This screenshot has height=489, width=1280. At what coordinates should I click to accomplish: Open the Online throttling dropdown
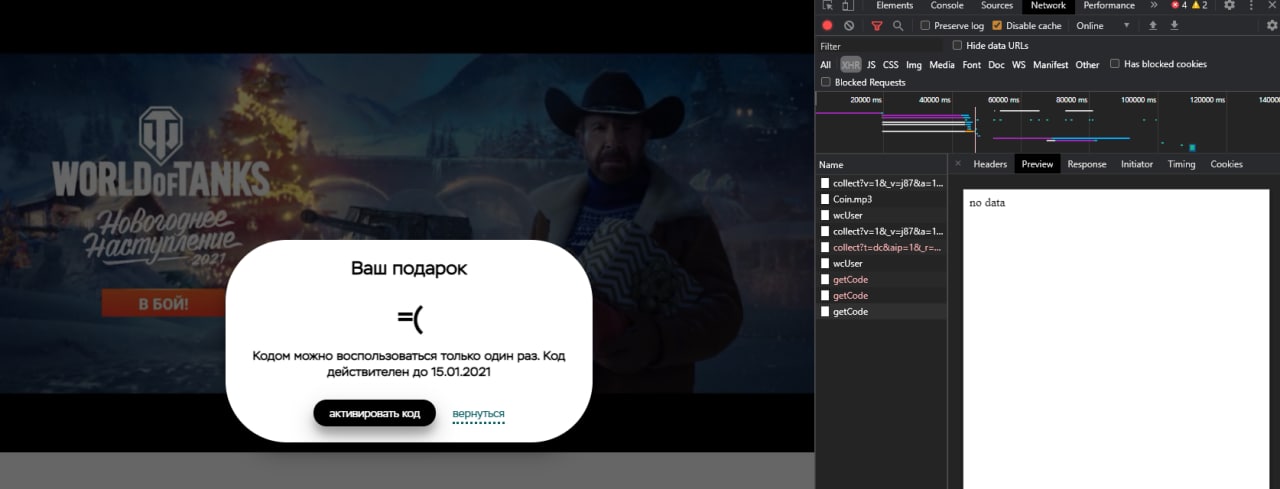[x=1103, y=26]
